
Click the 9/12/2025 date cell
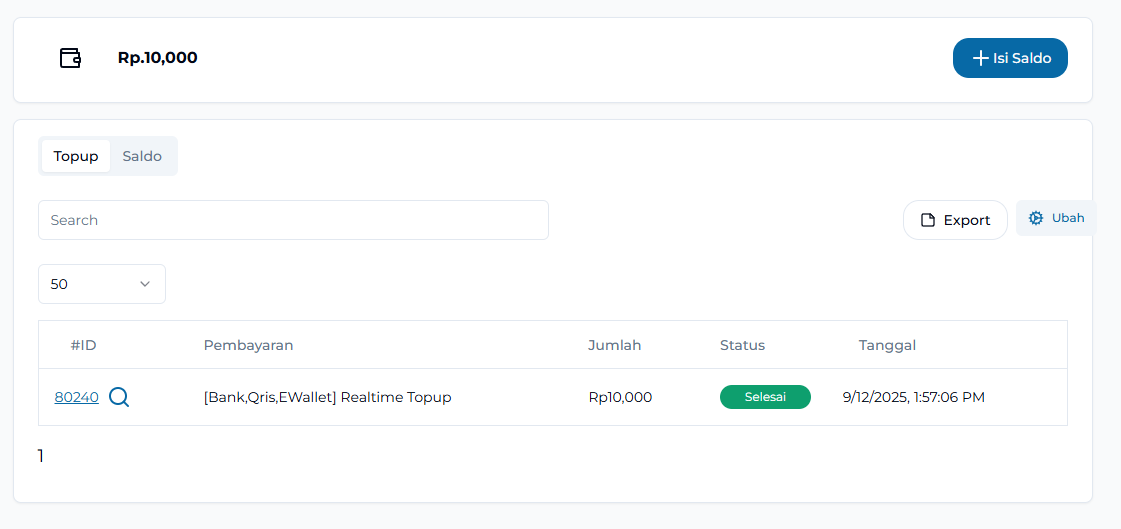tap(913, 397)
